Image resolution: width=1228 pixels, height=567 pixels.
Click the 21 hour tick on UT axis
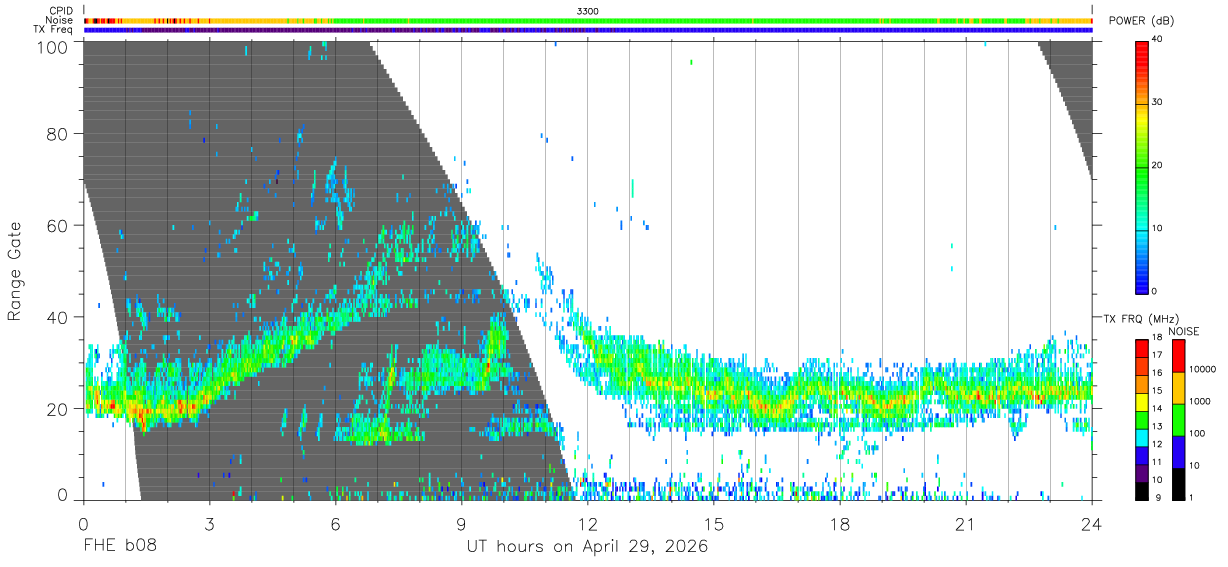point(966,524)
